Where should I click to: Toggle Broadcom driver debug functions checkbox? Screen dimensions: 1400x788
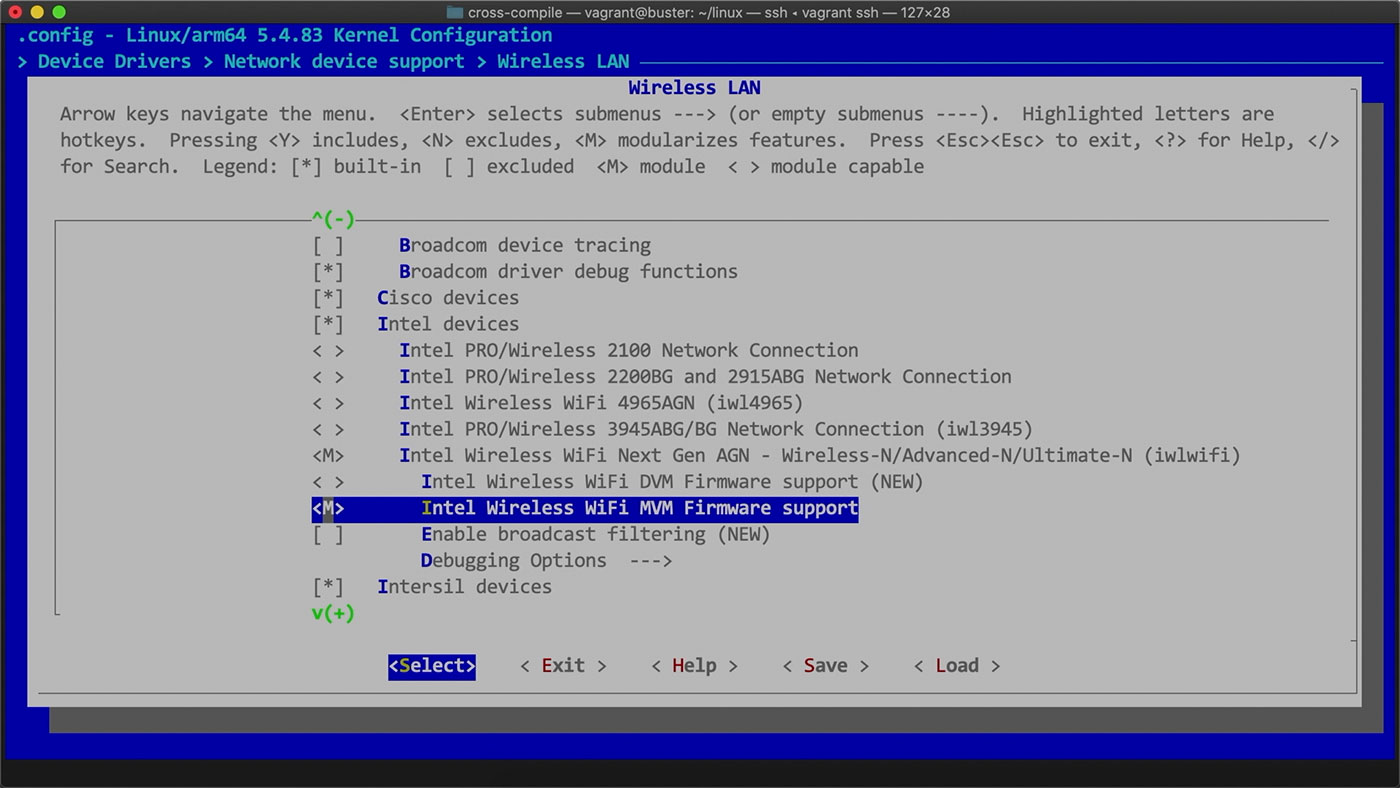[x=328, y=271]
